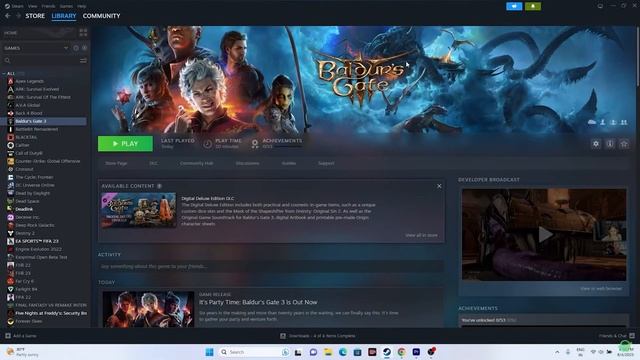Open the Friends menu
Image resolution: width=640 pixels, height=360 pixels.
[x=48, y=6]
